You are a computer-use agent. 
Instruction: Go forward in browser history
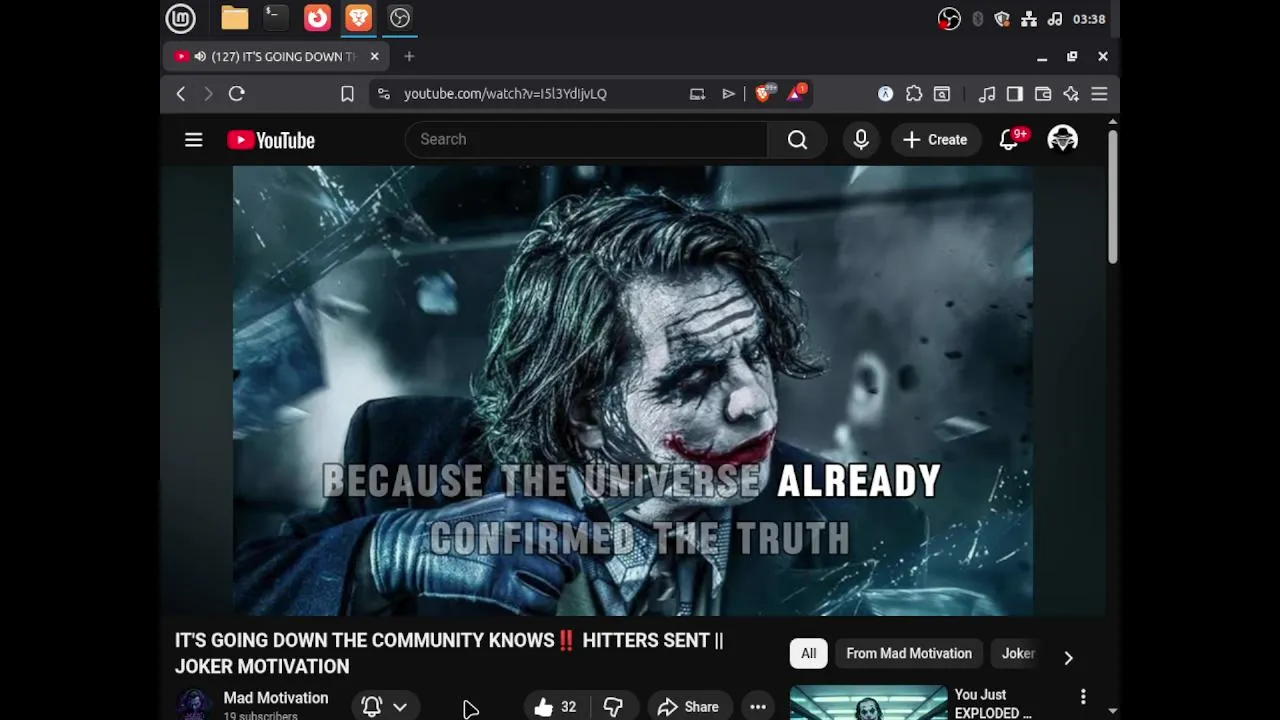click(208, 94)
